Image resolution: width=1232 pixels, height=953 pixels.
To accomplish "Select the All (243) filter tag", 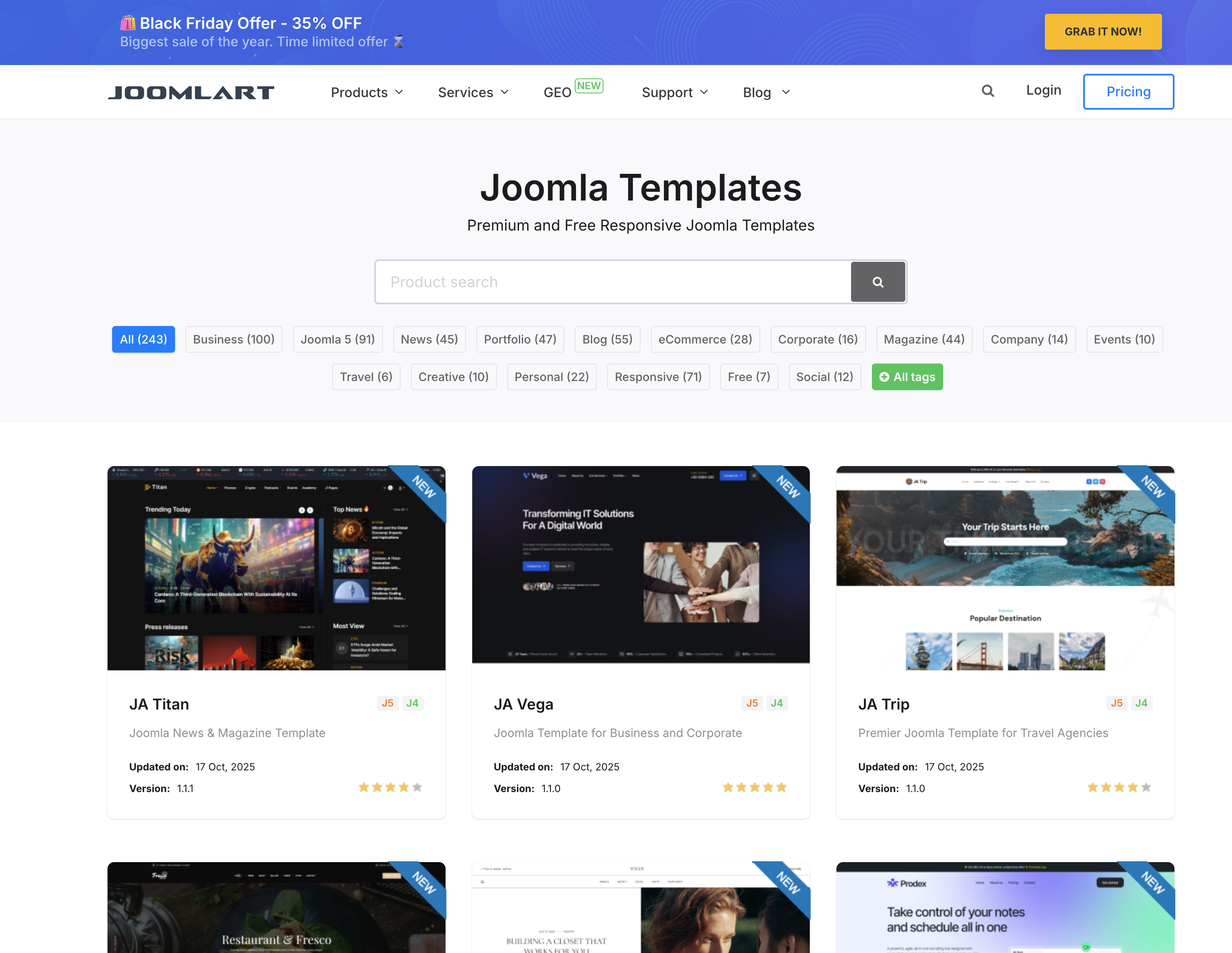I will [143, 339].
